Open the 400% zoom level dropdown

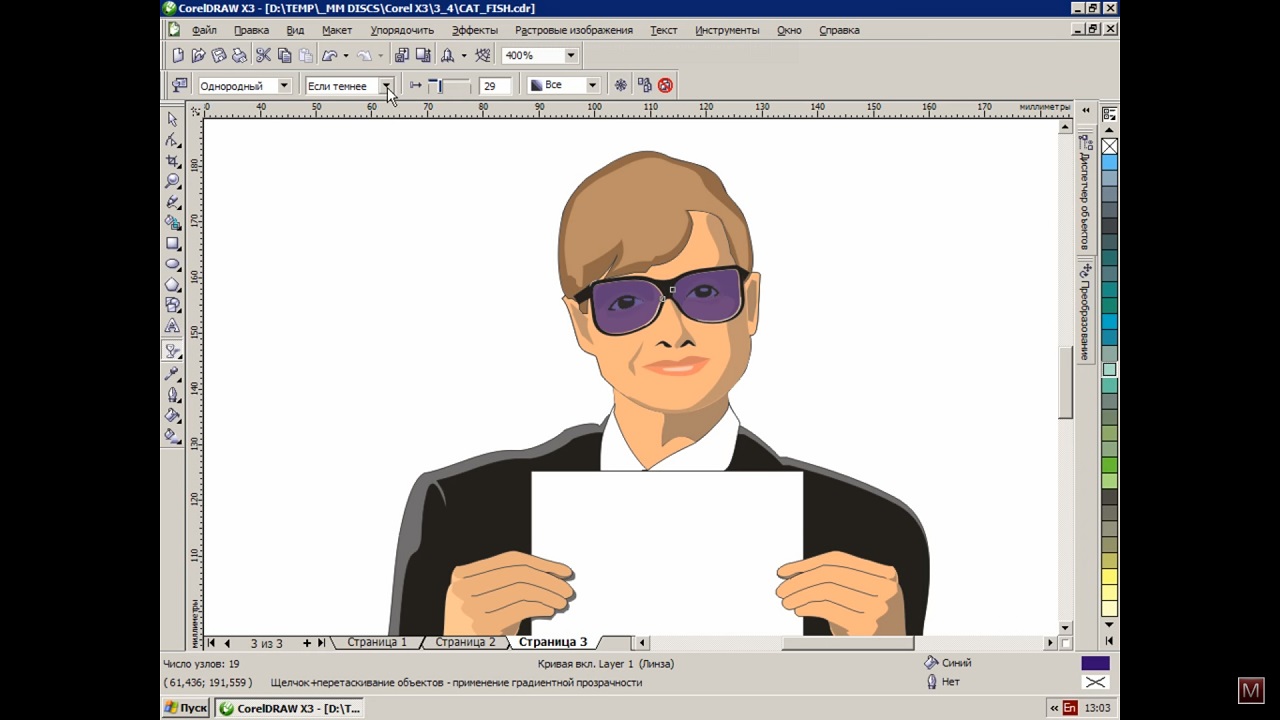tap(571, 56)
